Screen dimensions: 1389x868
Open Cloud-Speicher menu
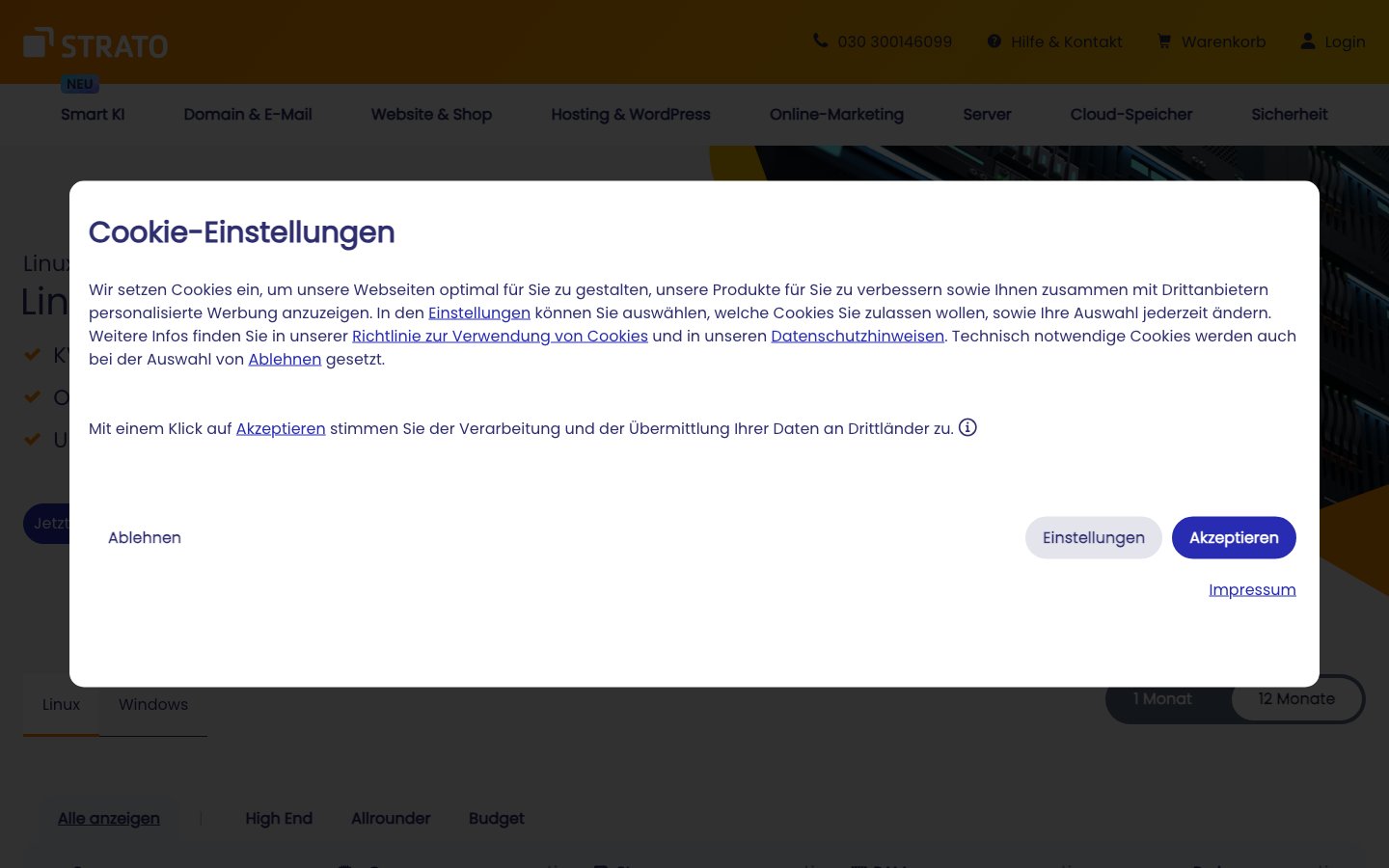tap(1131, 114)
